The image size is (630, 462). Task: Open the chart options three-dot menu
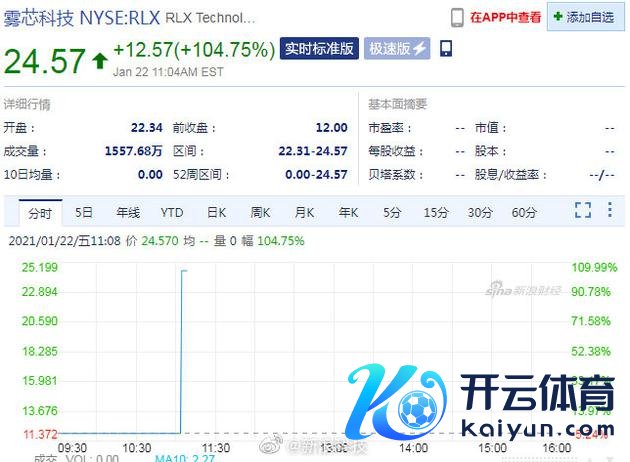[x=610, y=210]
